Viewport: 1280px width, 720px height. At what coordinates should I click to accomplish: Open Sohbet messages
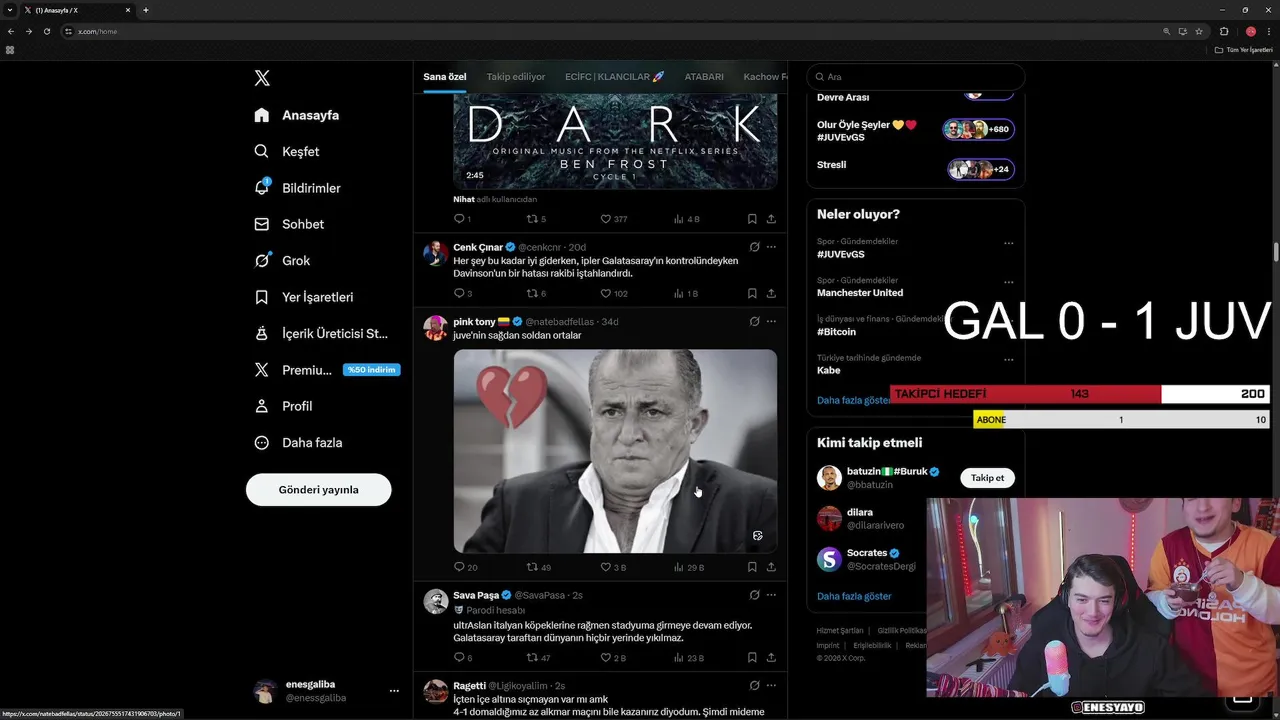(289, 224)
